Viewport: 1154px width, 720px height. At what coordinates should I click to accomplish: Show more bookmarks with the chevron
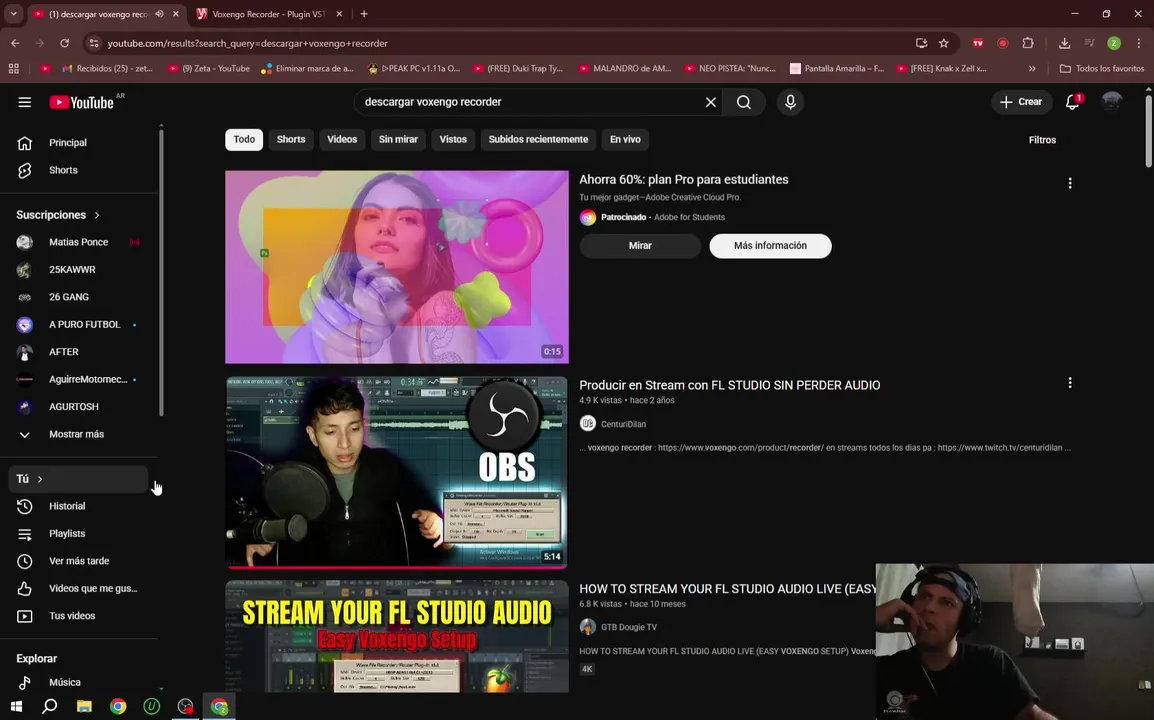[x=1032, y=68]
